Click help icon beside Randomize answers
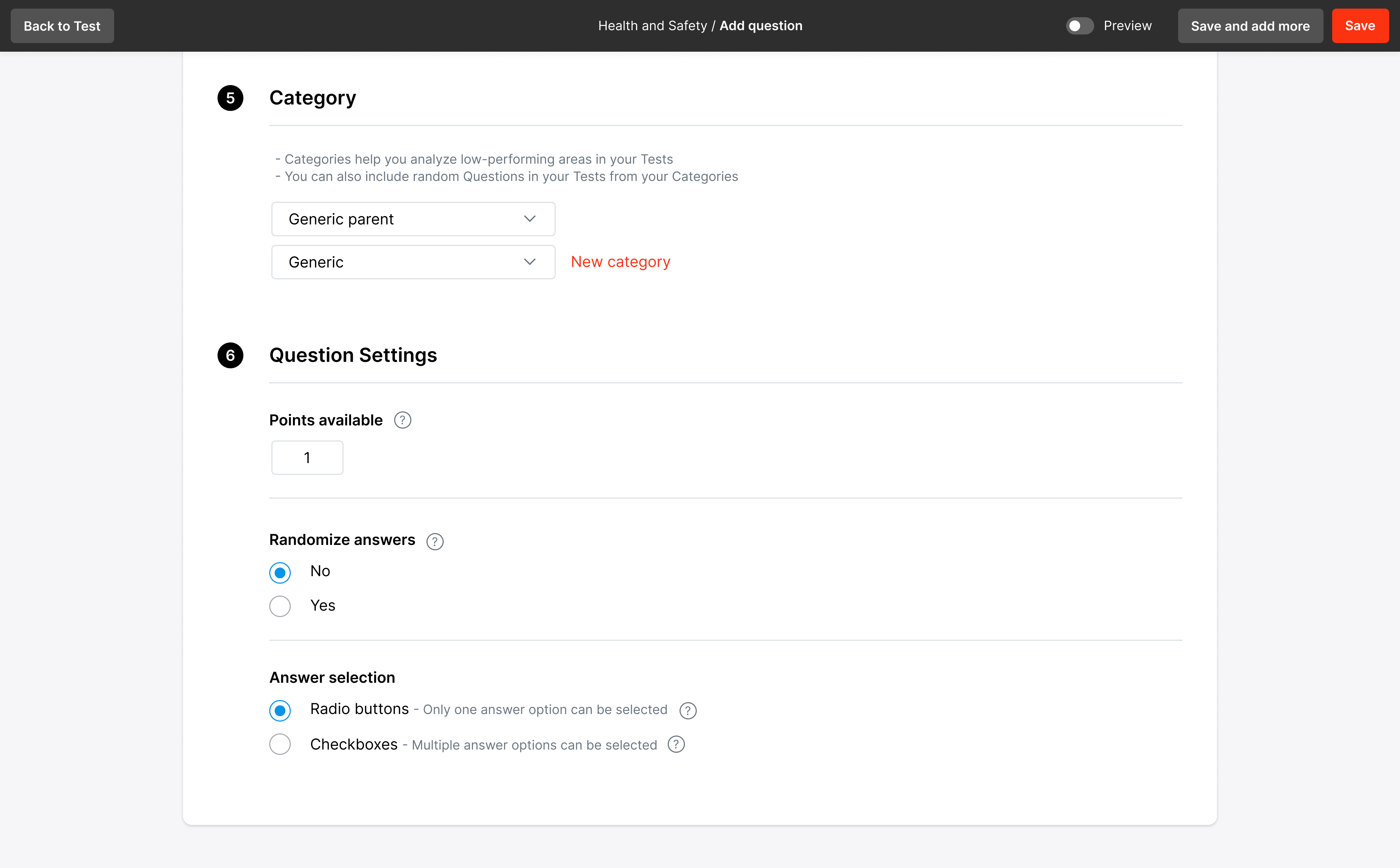This screenshot has height=868, width=1400. click(434, 541)
